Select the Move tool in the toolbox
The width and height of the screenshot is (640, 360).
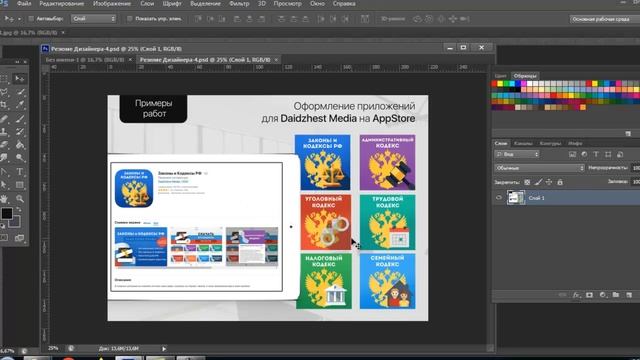tap(19, 78)
